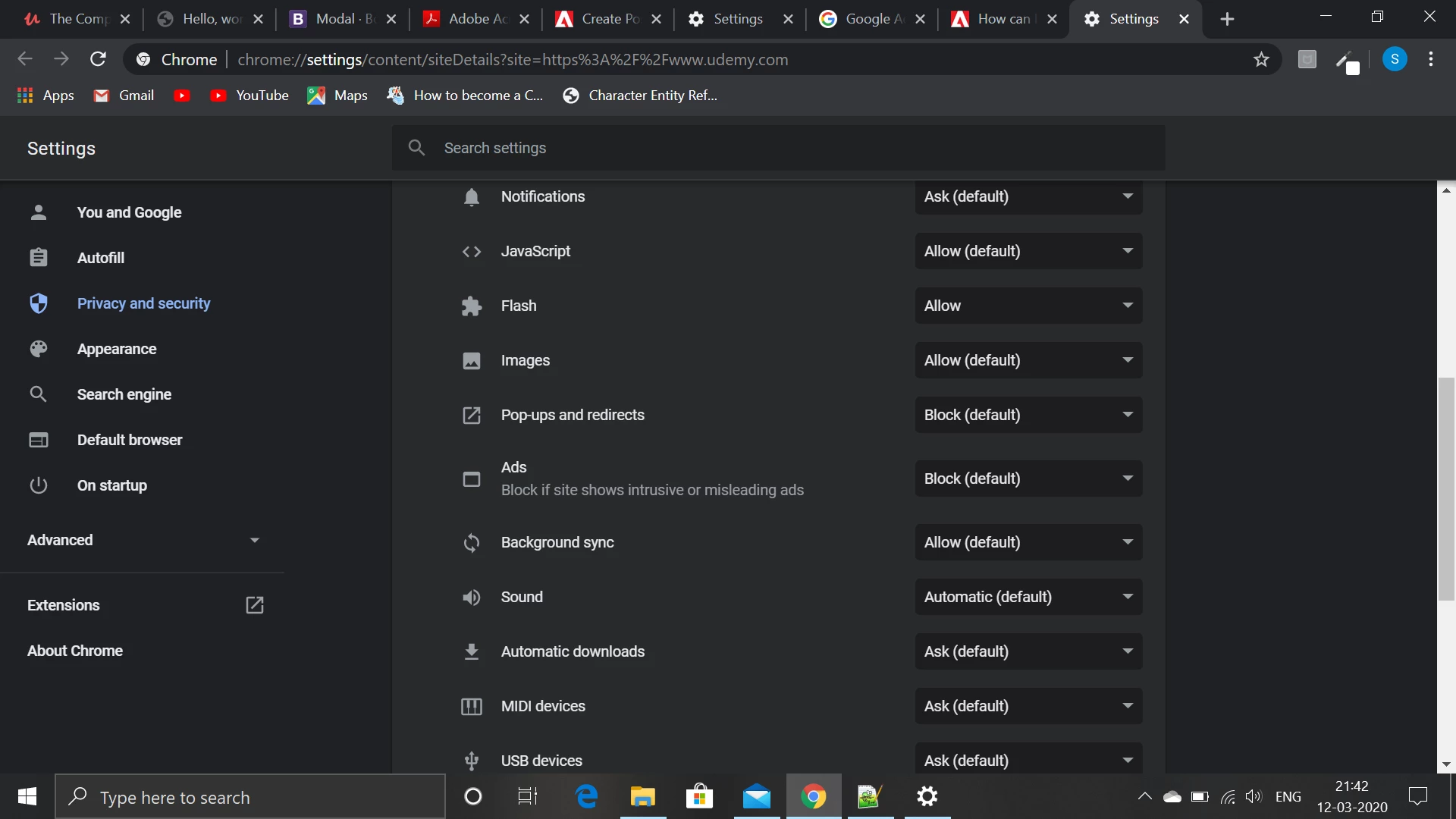Viewport: 1456px width, 819px height.
Task: Open the Pop-ups and redirects dropdown
Action: [x=1028, y=415]
